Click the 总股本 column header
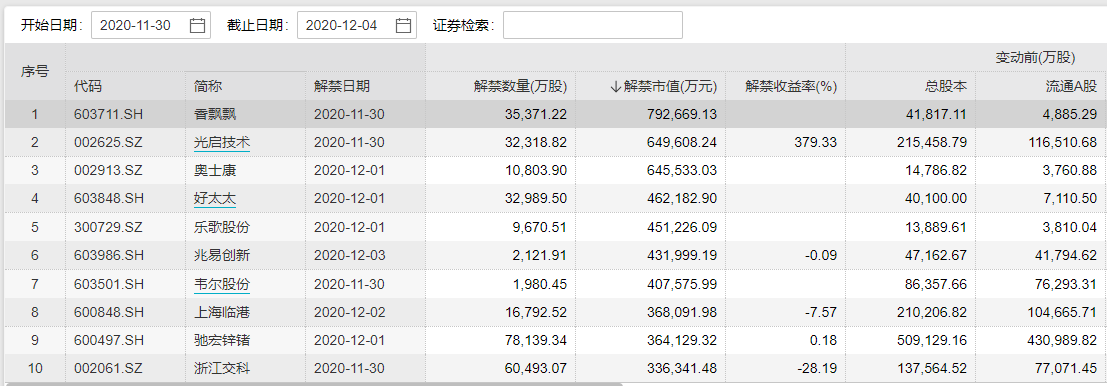The height and width of the screenshot is (386, 1107). 946,86
